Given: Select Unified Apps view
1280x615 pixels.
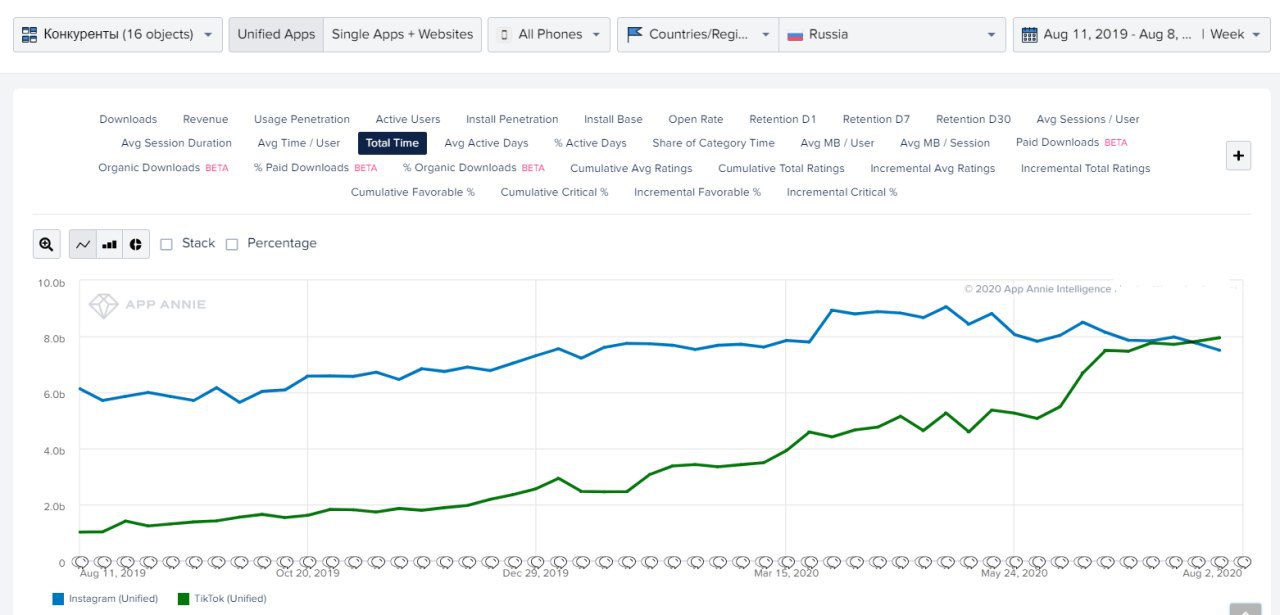Looking at the screenshot, I should 276,34.
